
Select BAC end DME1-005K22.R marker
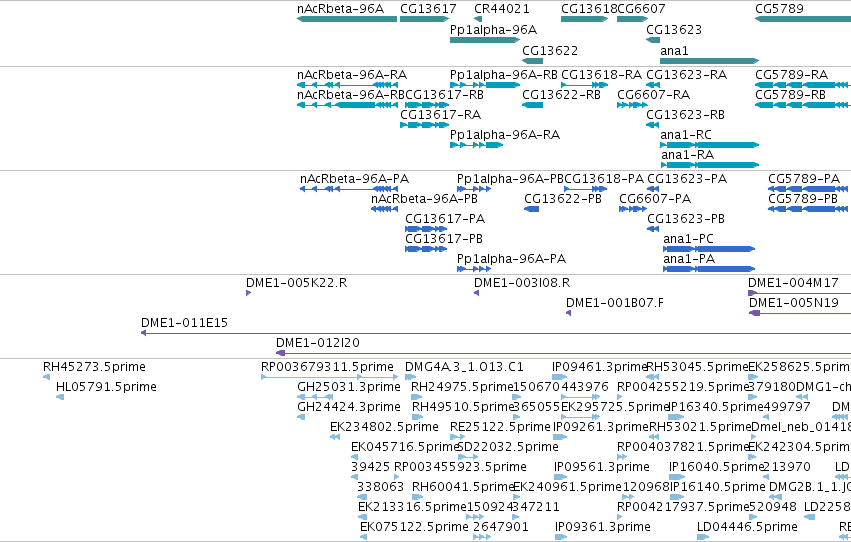(x=249, y=294)
